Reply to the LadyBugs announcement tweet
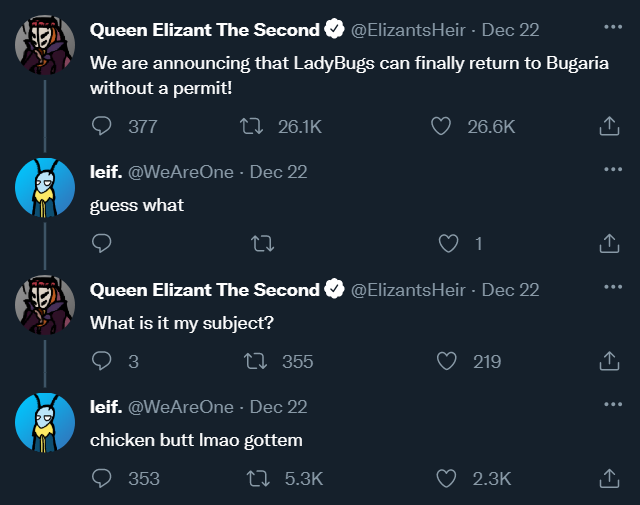The width and height of the screenshot is (640, 505). coord(102,126)
